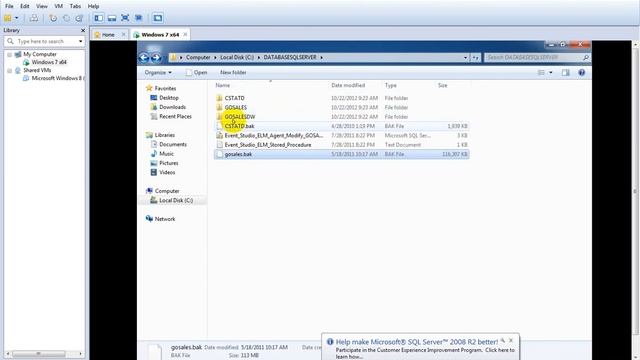Viewport: 640px width, 360px height.
Task: Open the Edit menu
Action: (x=24, y=6)
